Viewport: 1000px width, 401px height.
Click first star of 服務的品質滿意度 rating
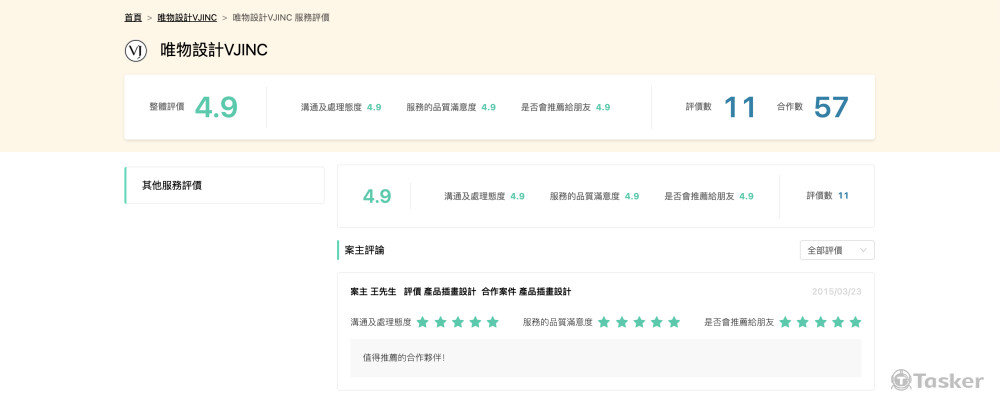(604, 322)
